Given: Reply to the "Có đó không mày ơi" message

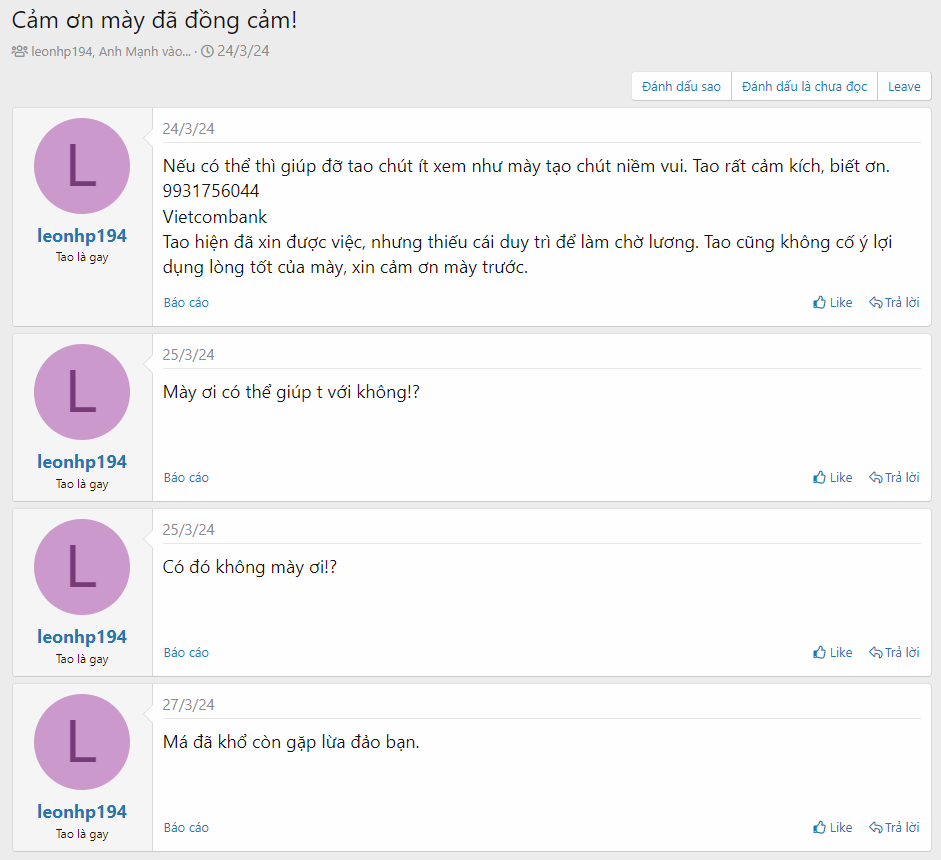Looking at the screenshot, I should coord(894,652).
